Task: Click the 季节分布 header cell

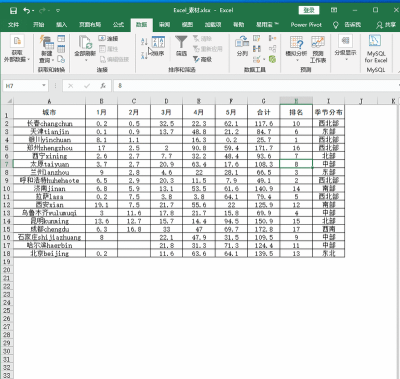Action: [328, 112]
